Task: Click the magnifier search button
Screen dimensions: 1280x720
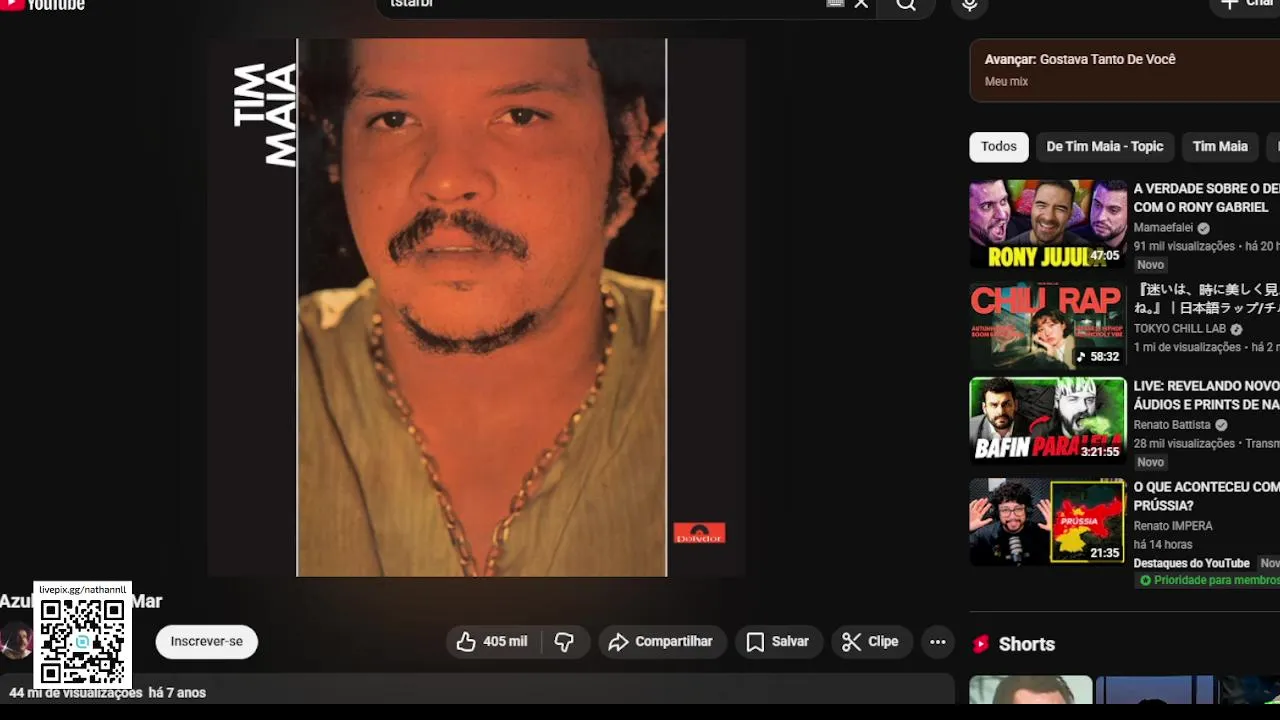Action: pyautogui.click(x=906, y=5)
